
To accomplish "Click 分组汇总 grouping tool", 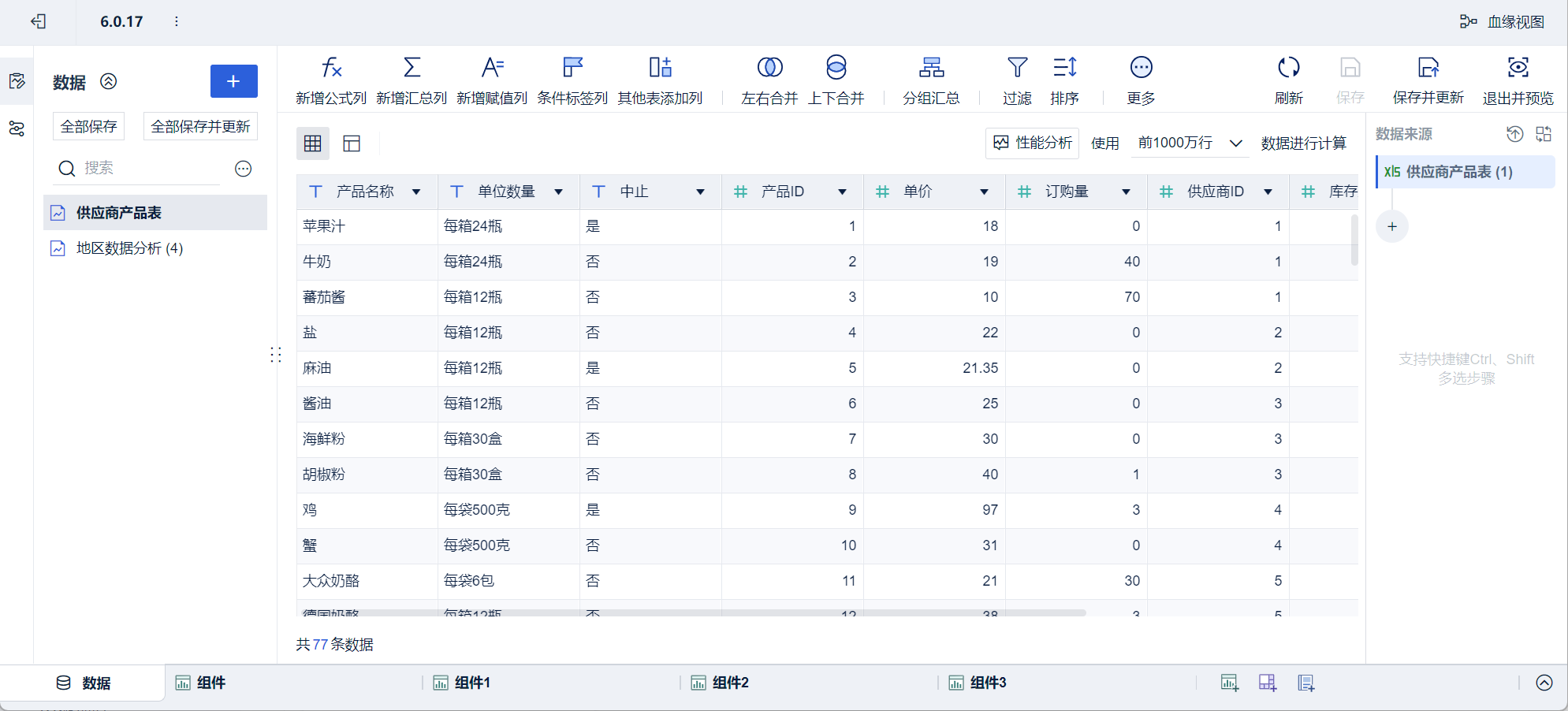I will pyautogui.click(x=931, y=80).
